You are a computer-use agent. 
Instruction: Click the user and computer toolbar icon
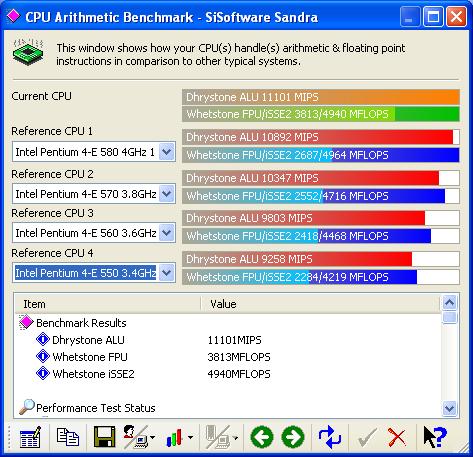135,436
